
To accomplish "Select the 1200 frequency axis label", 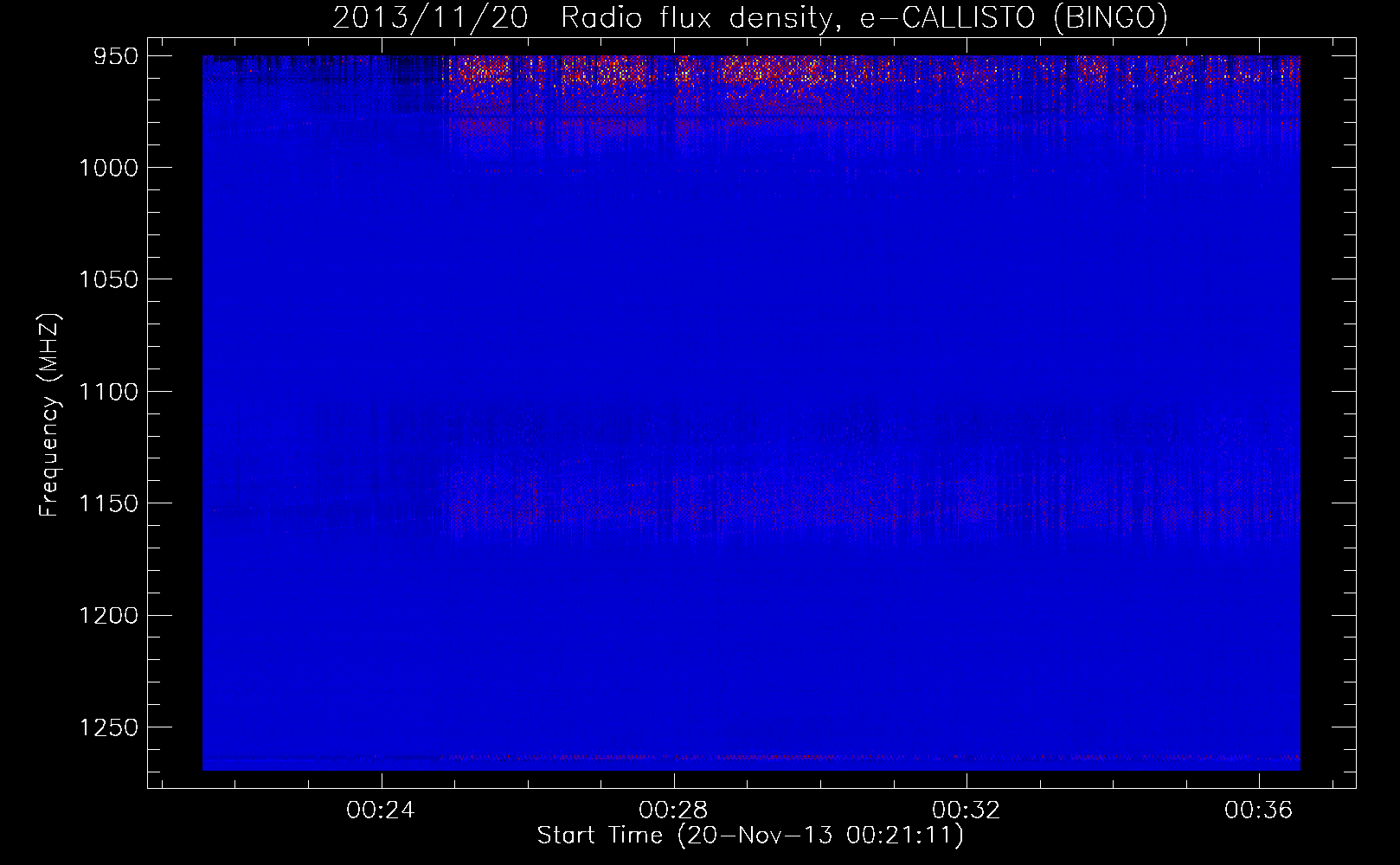I will click(108, 615).
